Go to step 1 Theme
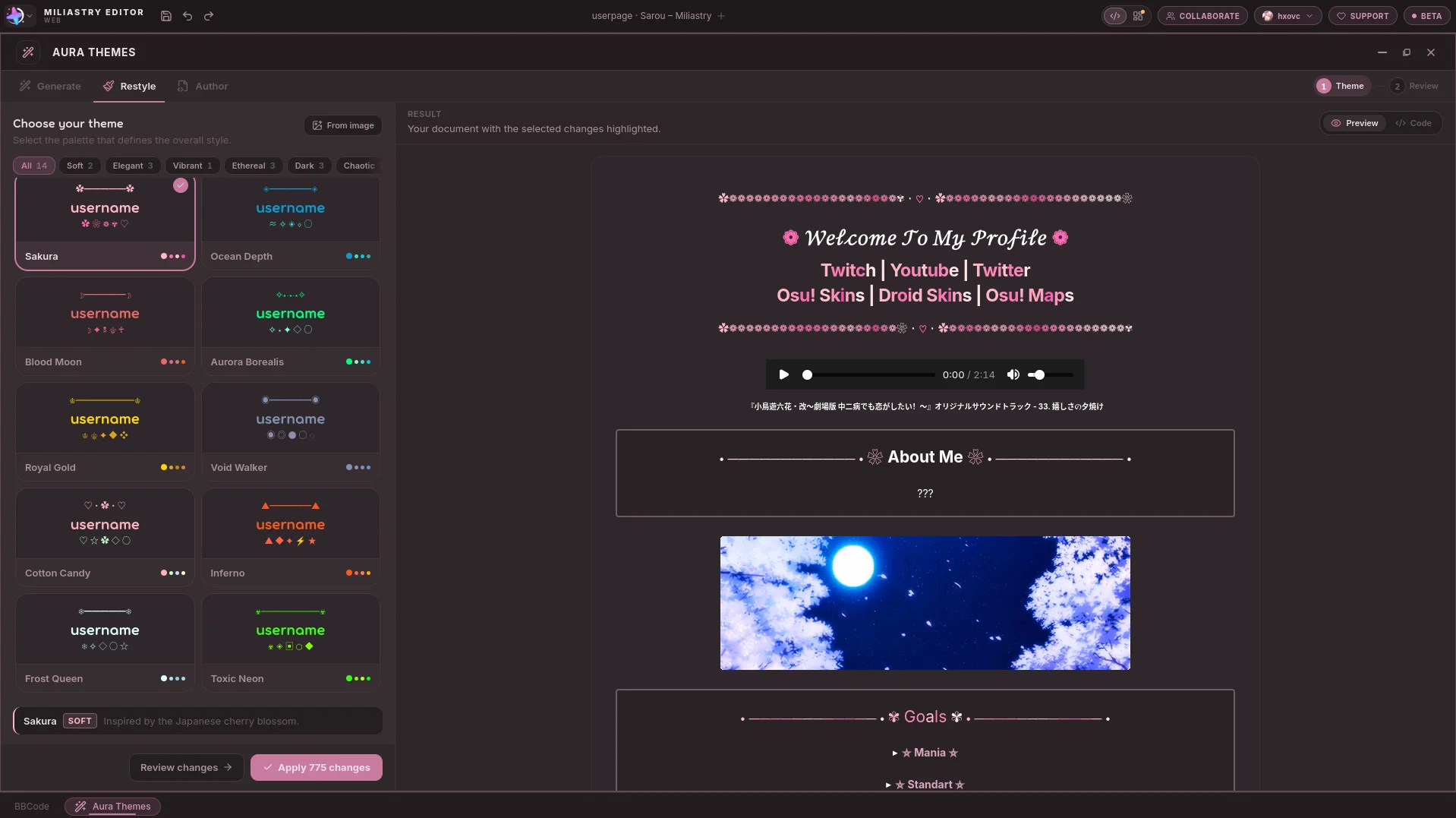 1341,86
